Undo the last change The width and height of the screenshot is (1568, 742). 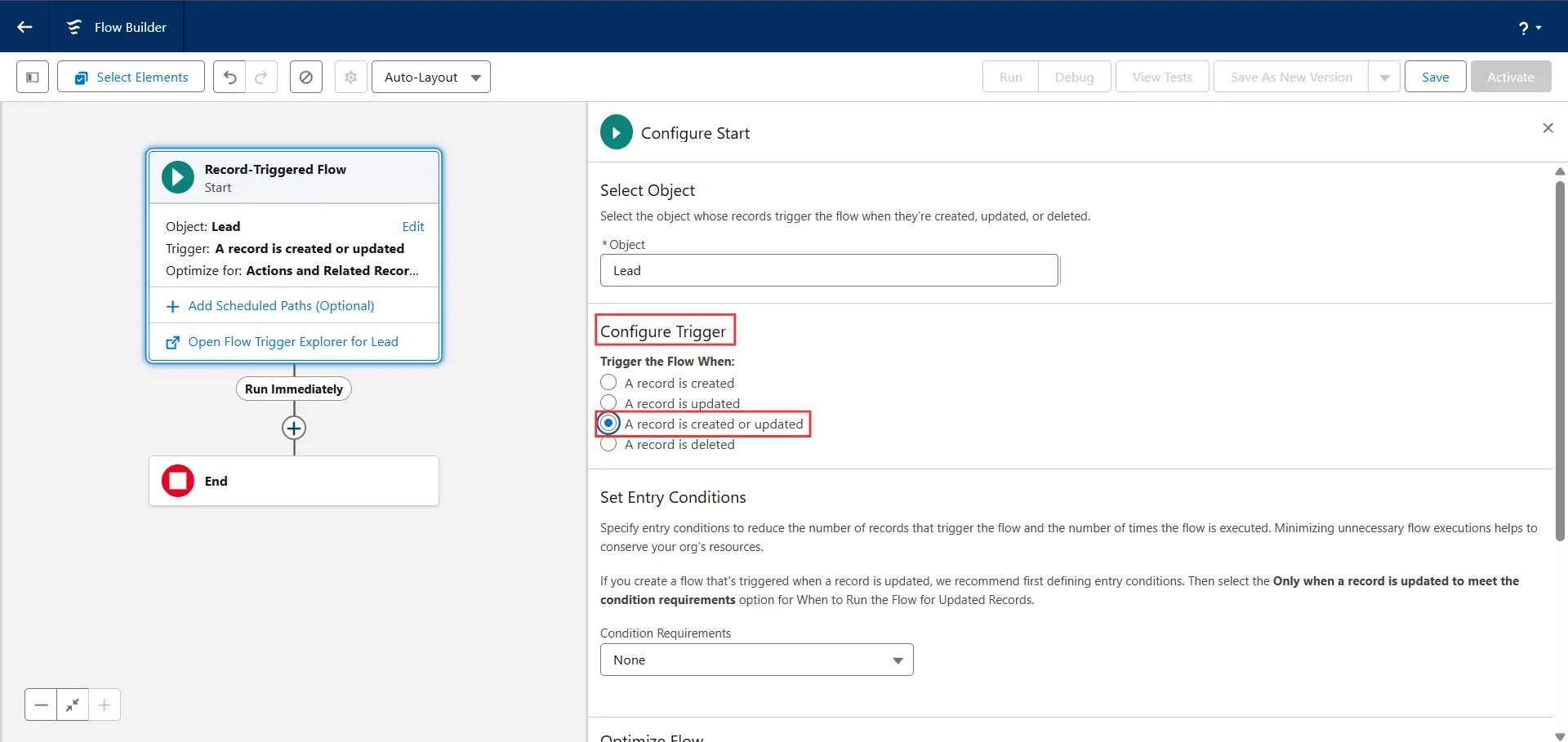tap(229, 77)
